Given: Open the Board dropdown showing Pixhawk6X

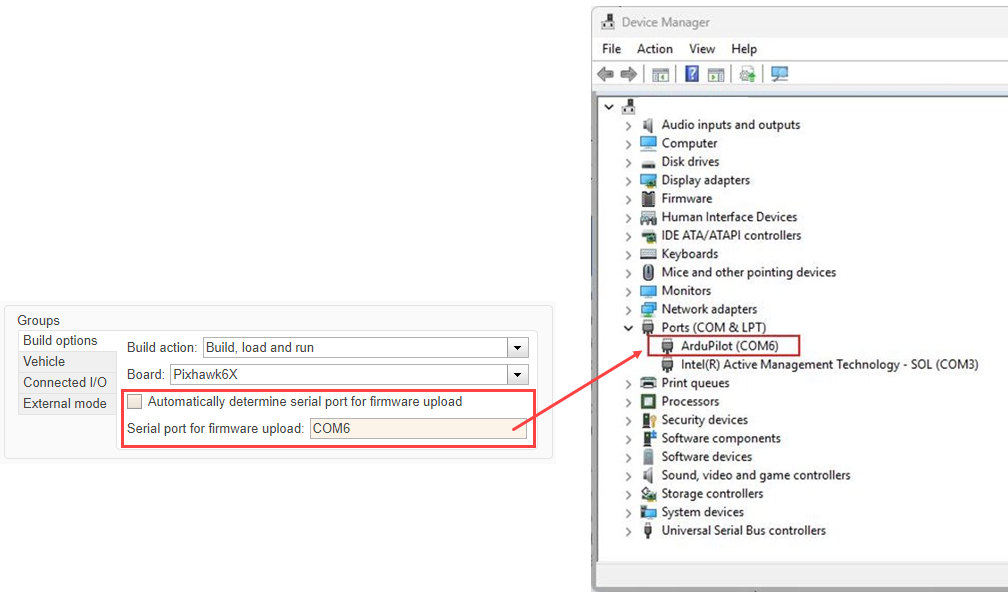Looking at the screenshot, I should 517,375.
